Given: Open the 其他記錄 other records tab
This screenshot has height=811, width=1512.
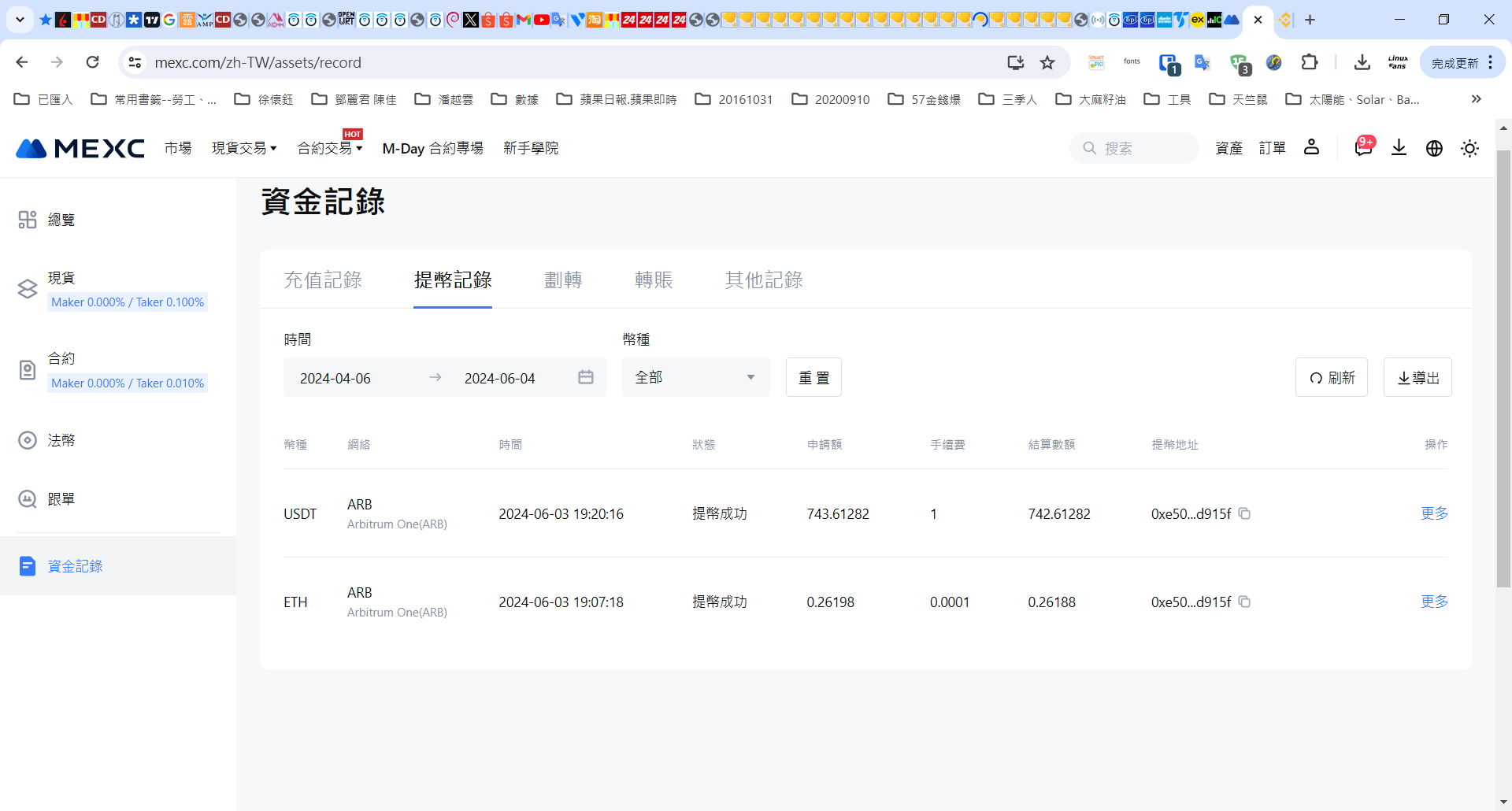Looking at the screenshot, I should [x=764, y=280].
